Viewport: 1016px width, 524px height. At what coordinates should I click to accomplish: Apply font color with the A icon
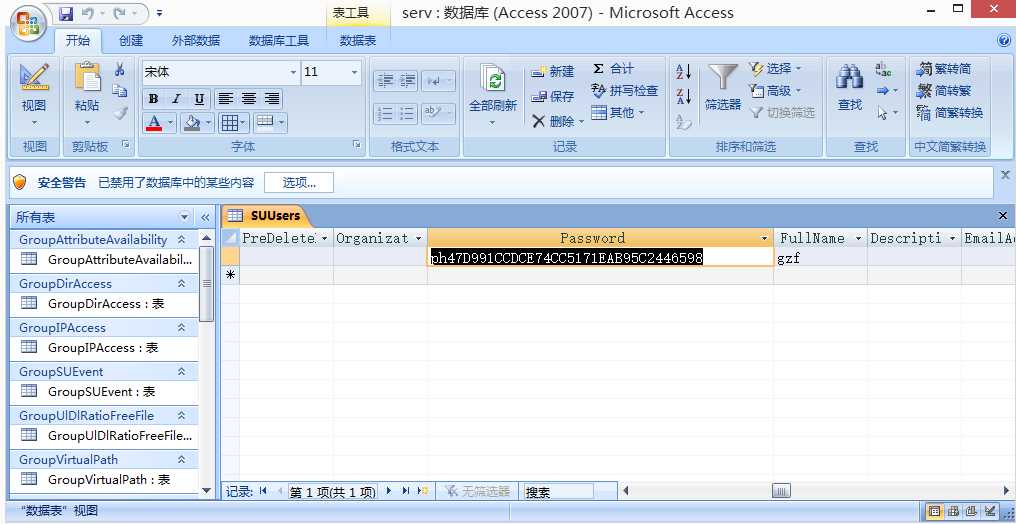tap(154, 122)
